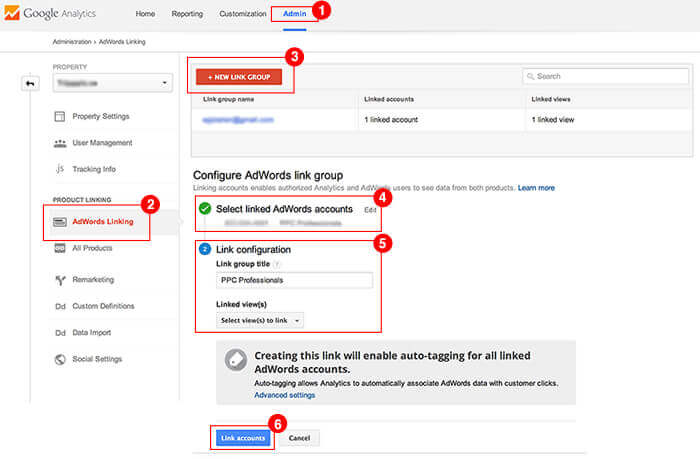Click Edit next to Select linked AdWords accounts
700x459 pixels.
click(x=370, y=210)
